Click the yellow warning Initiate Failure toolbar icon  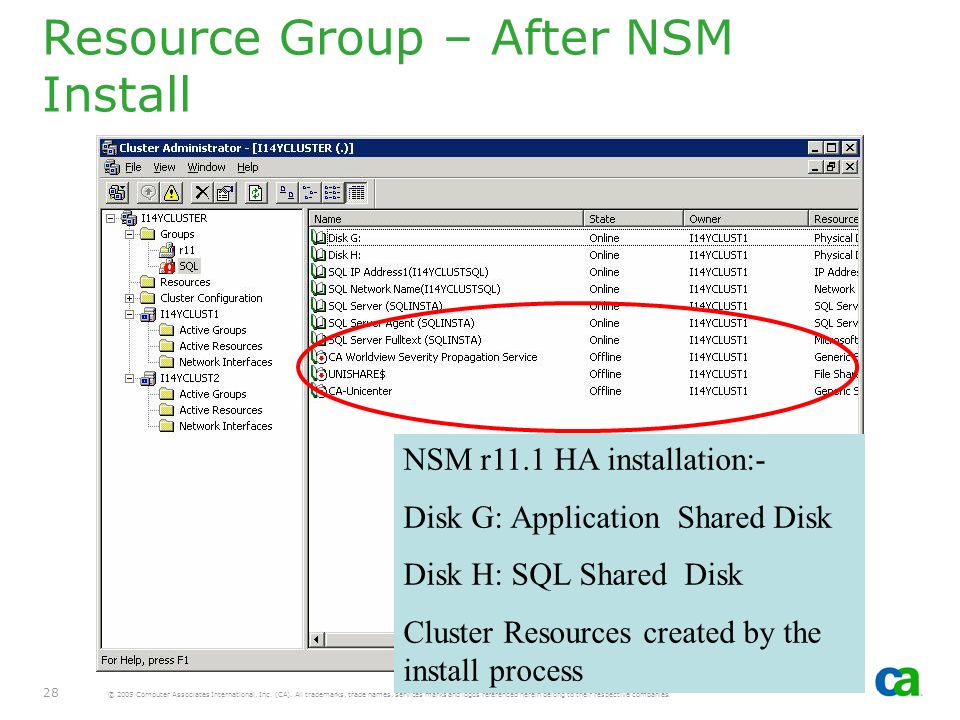point(171,193)
